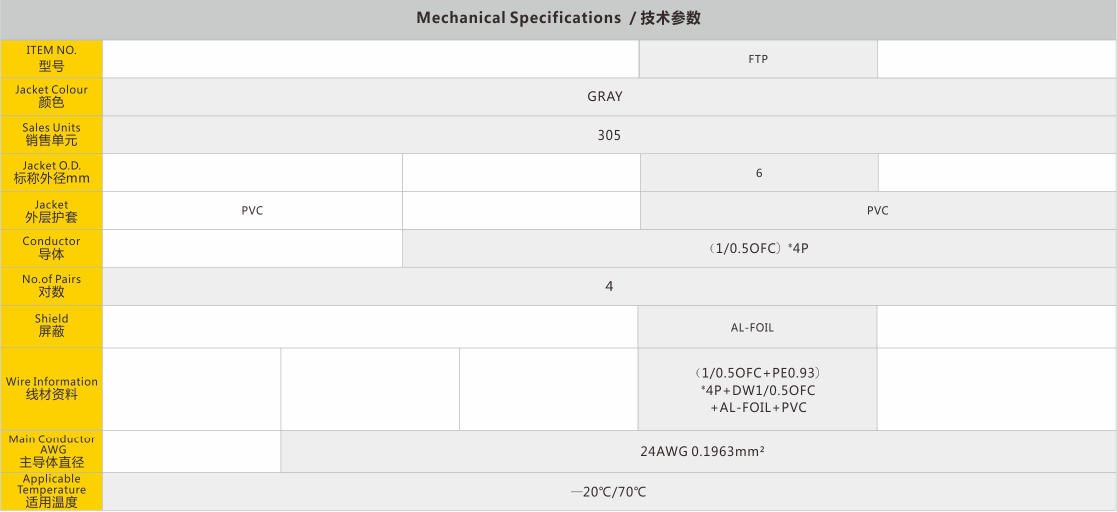
Task: Click the Jacket Colour row label
Action: (51, 96)
